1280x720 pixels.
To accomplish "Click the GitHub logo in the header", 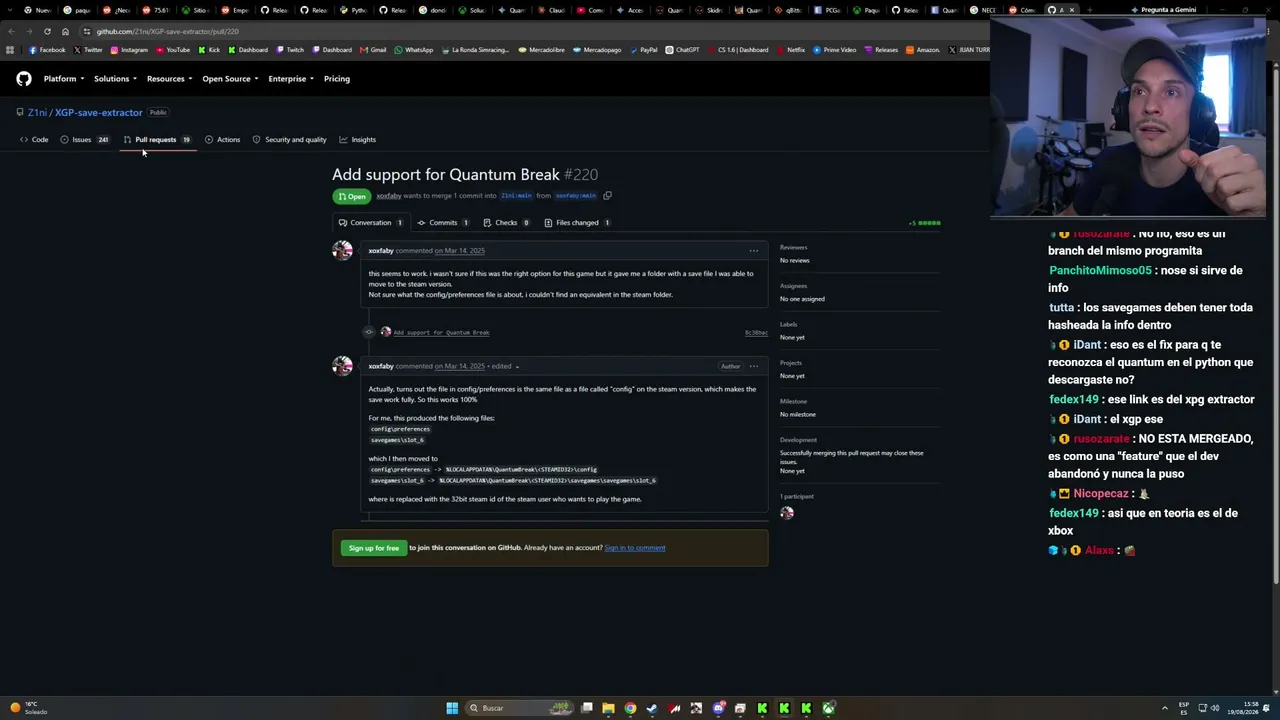I will coord(24,79).
